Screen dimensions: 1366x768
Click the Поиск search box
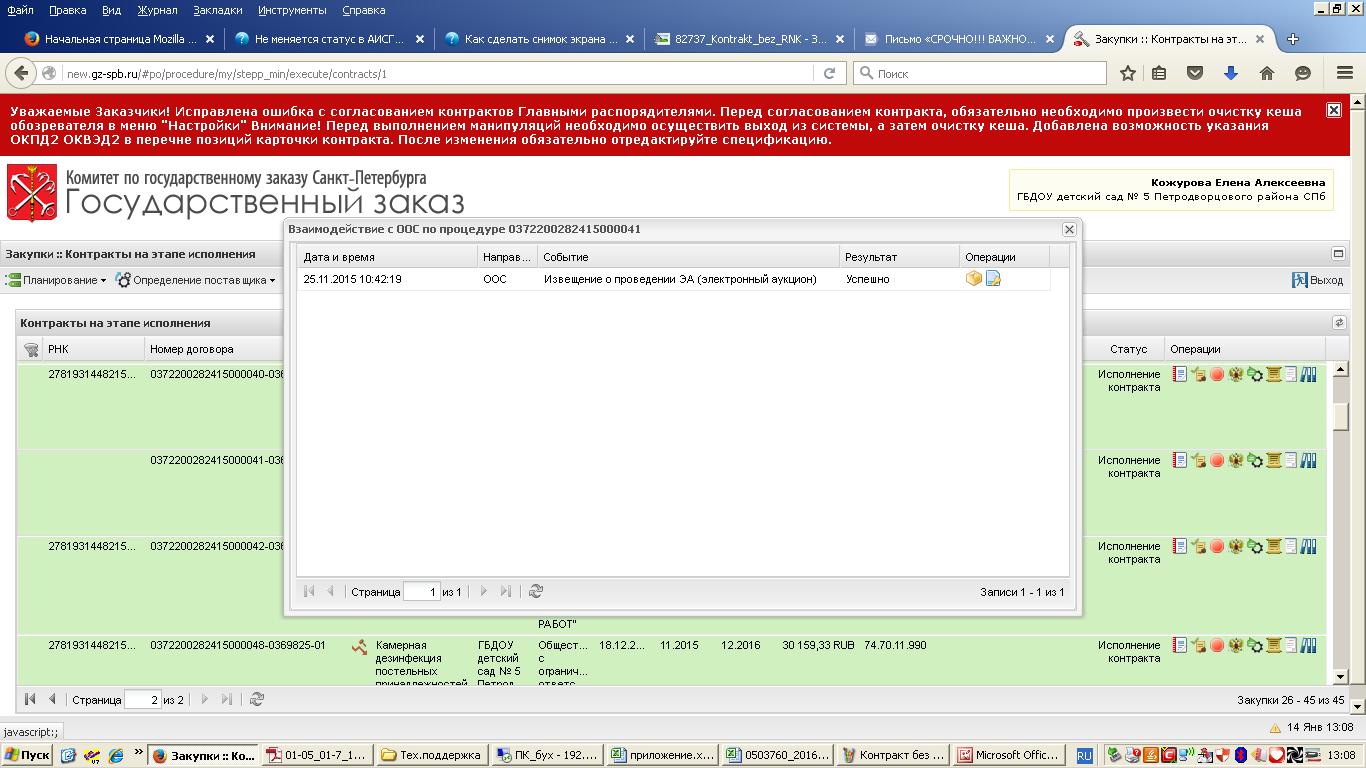pyautogui.click(x=980, y=73)
